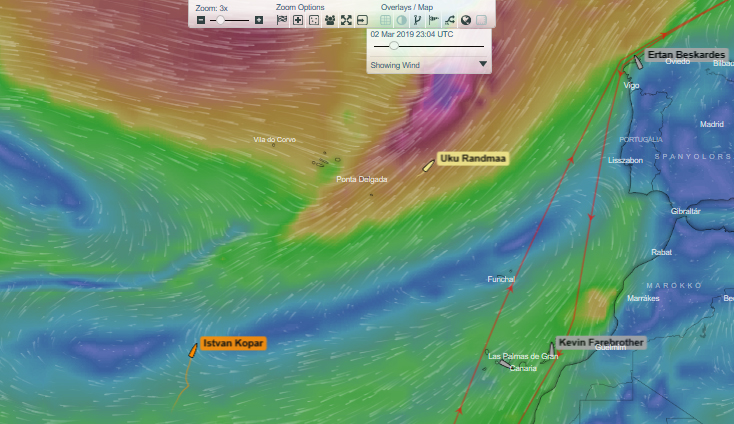Toggle the windsock wind overlay icon
Screen dimensions: 734x424
[433, 20]
